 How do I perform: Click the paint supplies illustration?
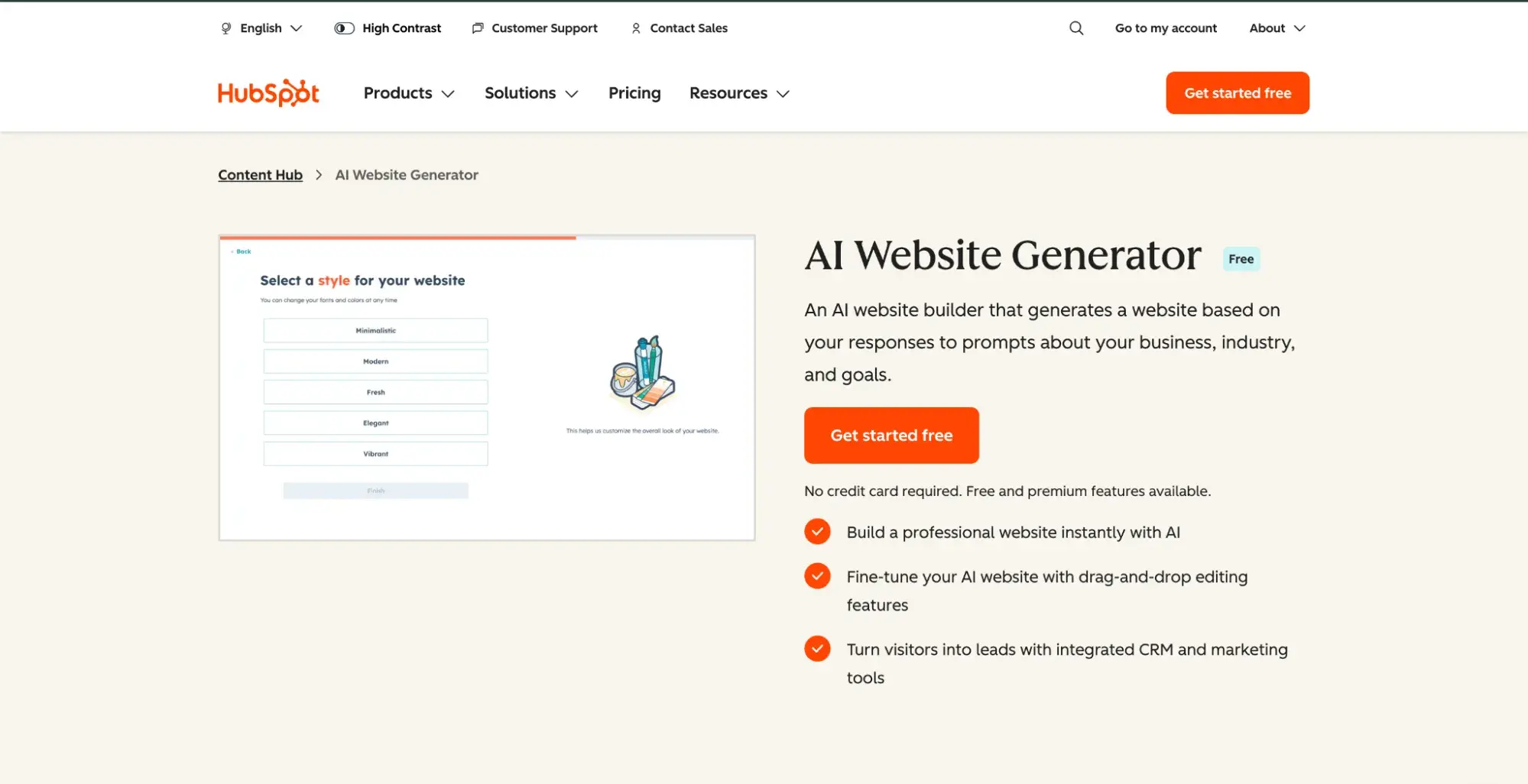(x=642, y=373)
